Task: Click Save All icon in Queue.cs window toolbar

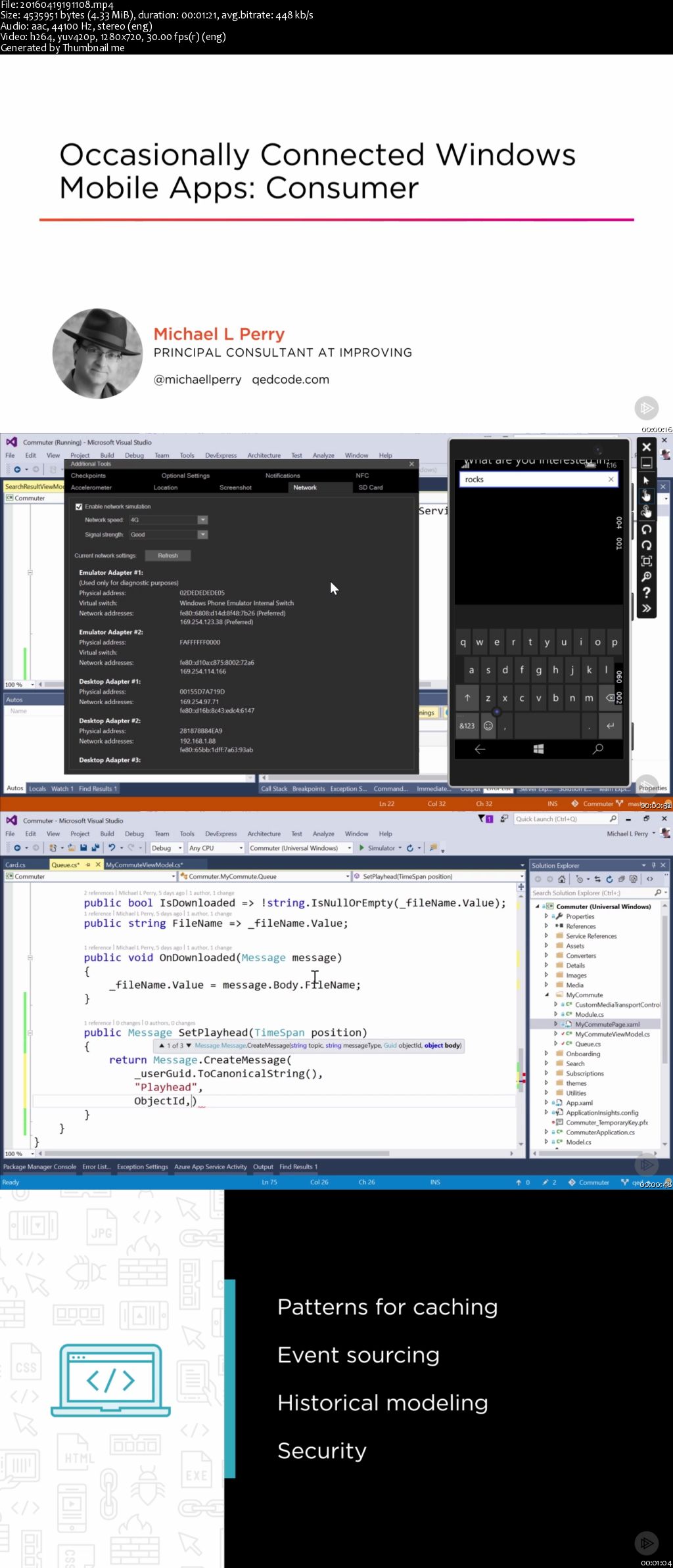Action: [95, 847]
